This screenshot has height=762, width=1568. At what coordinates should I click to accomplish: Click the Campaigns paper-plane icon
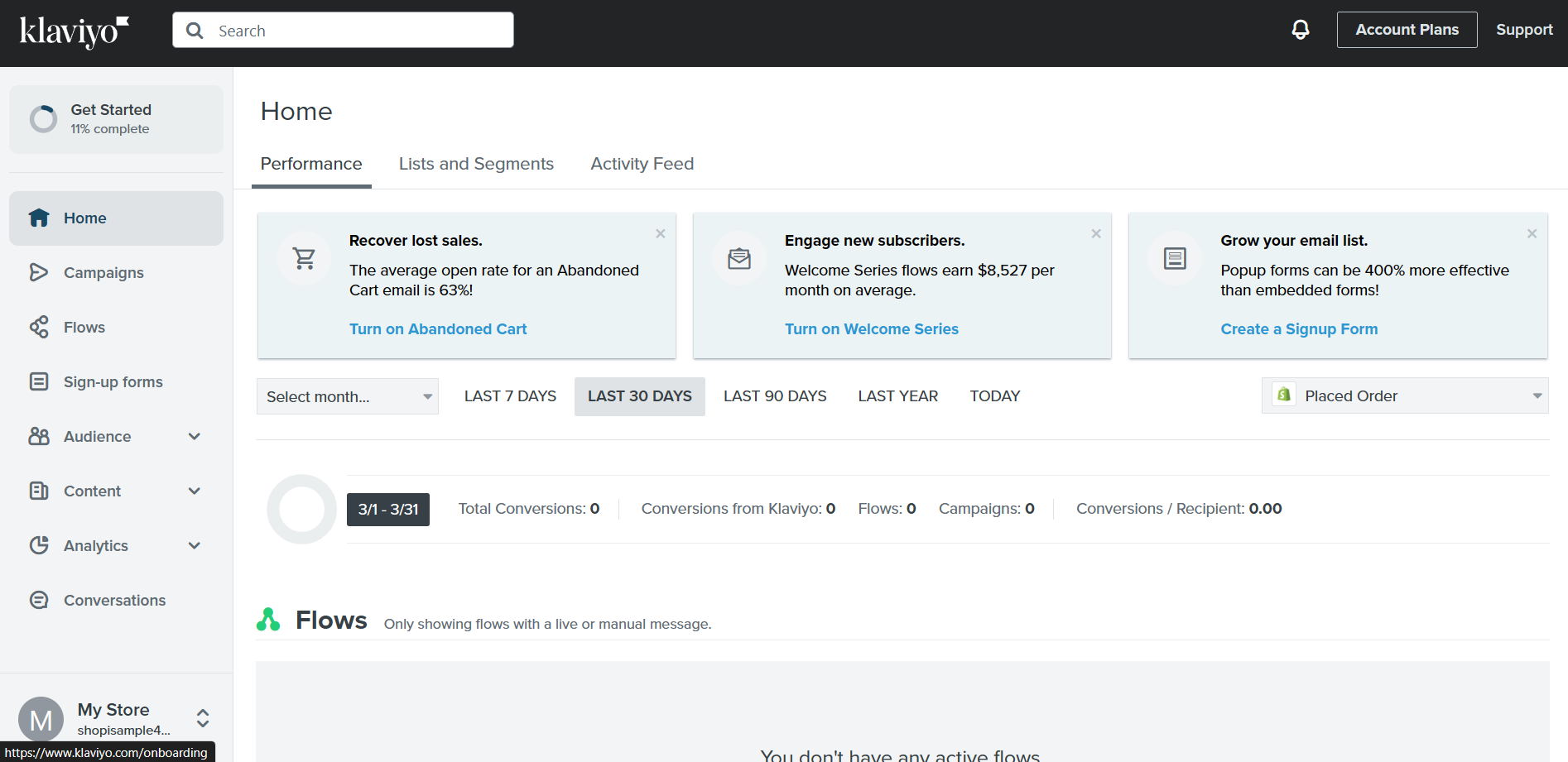coord(39,272)
